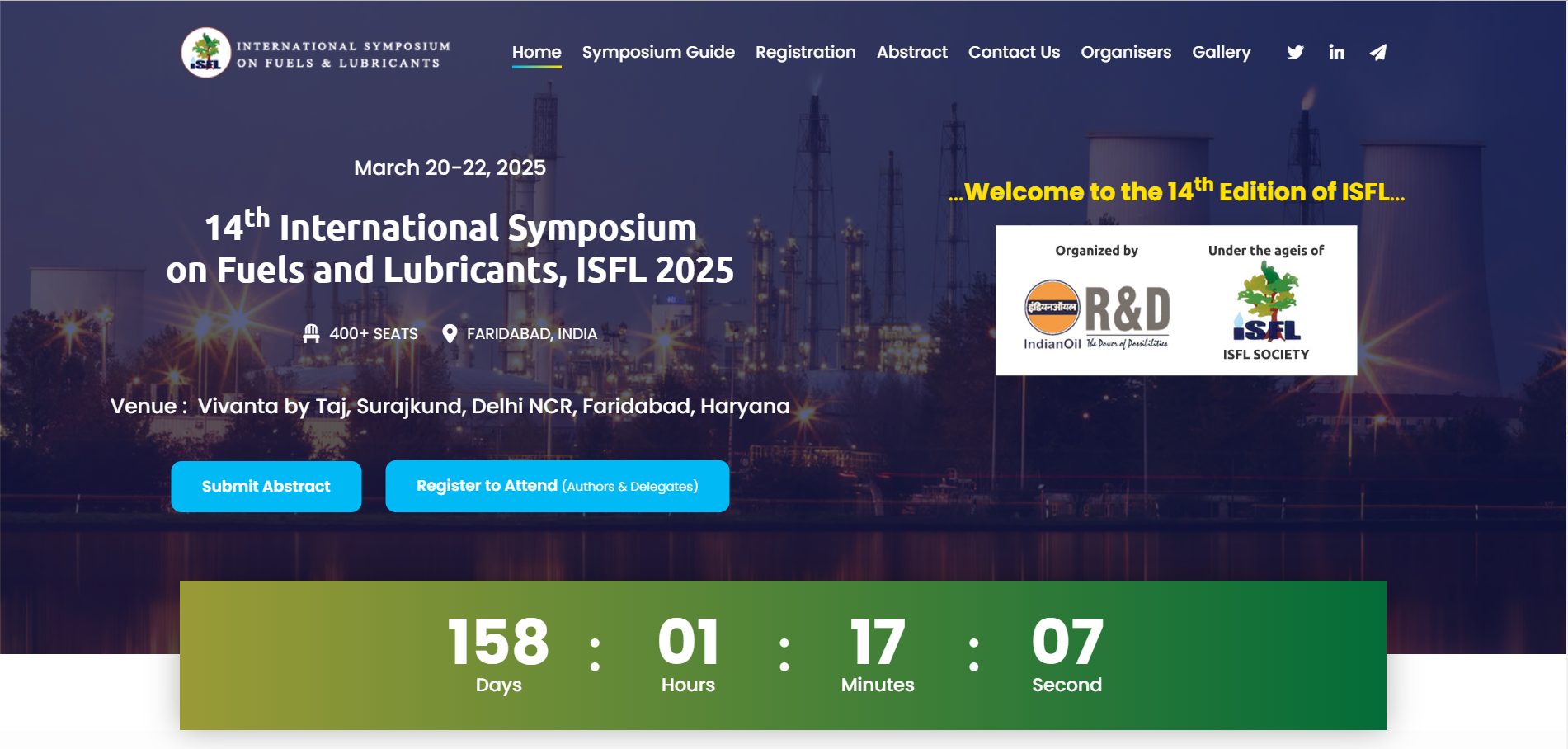Open the Organisers page

[x=1126, y=52]
